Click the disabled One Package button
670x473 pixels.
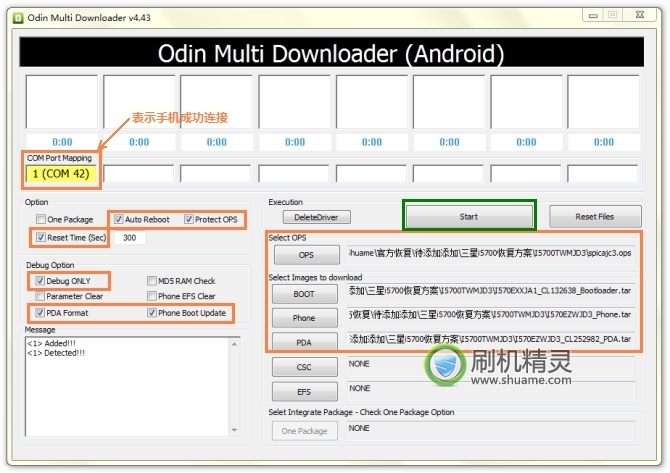point(304,431)
